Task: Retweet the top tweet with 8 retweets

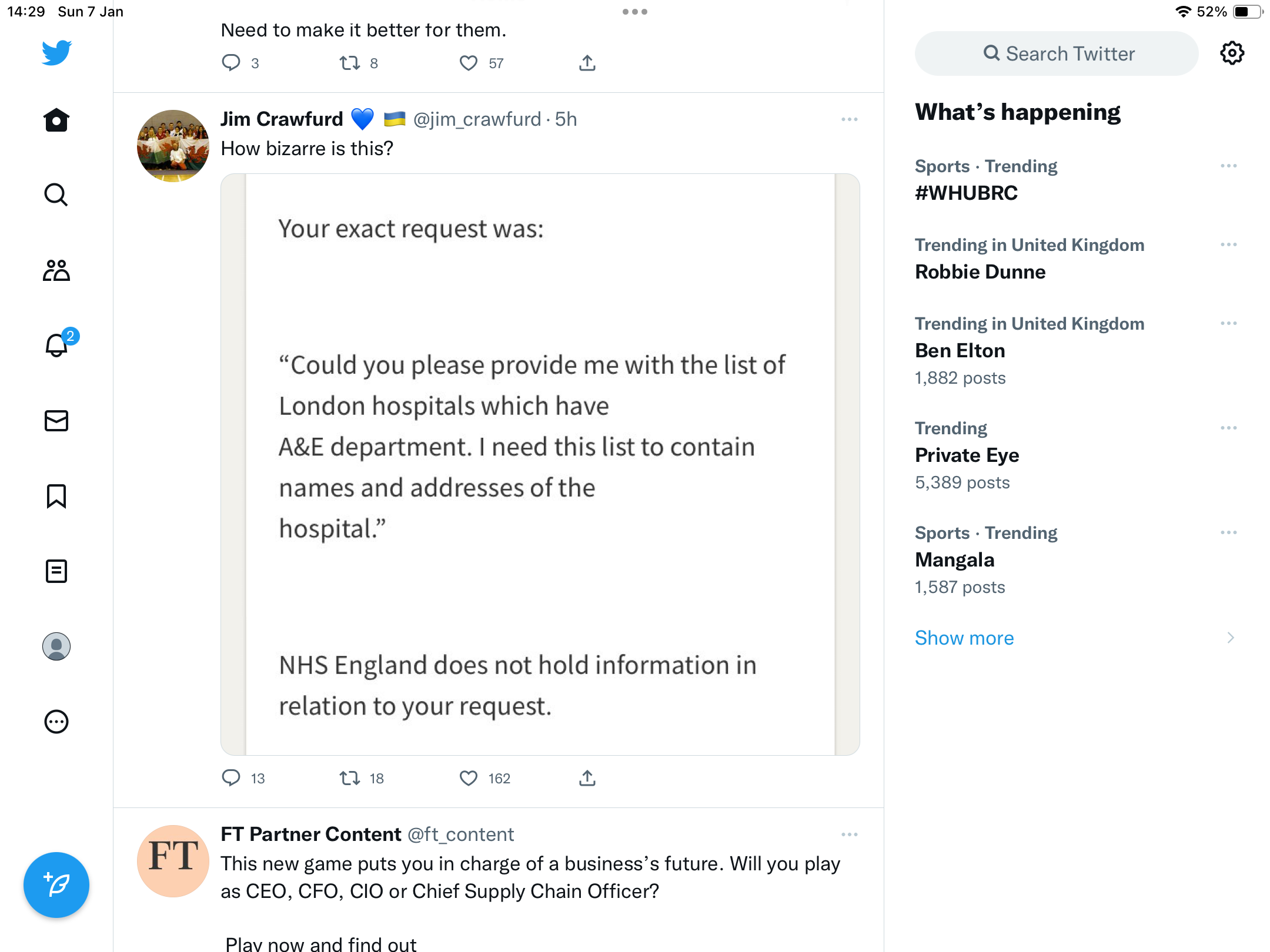Action: 350,62
